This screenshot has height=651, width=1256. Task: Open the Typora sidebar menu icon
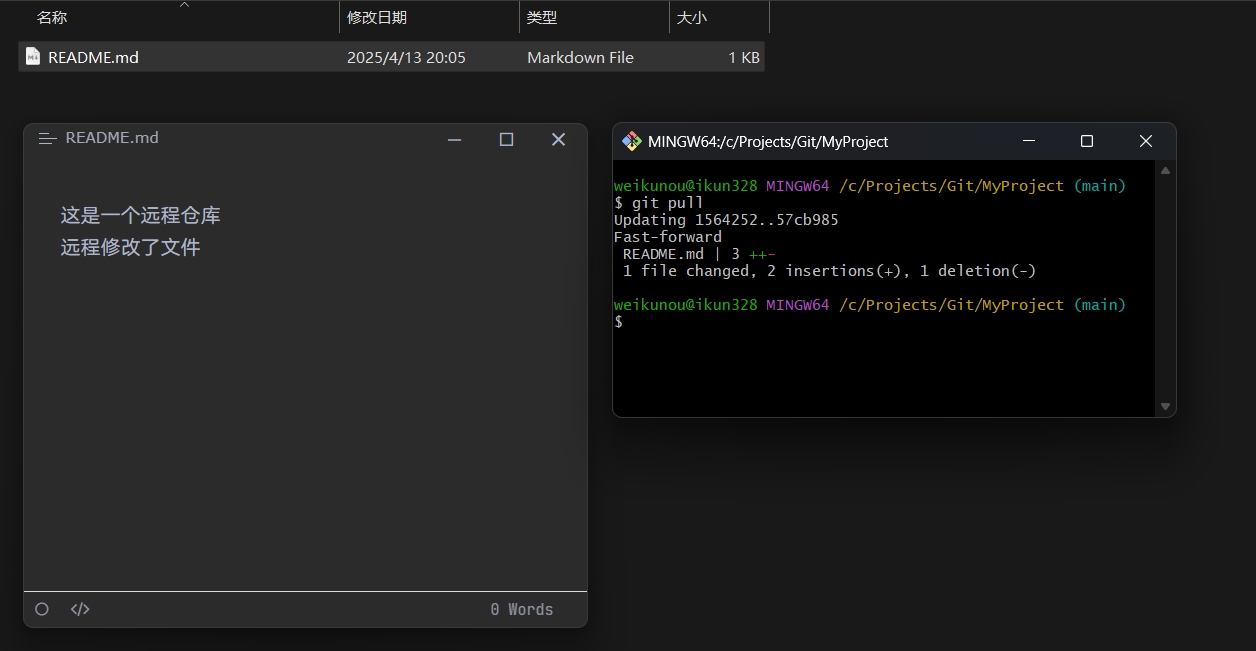[47, 138]
